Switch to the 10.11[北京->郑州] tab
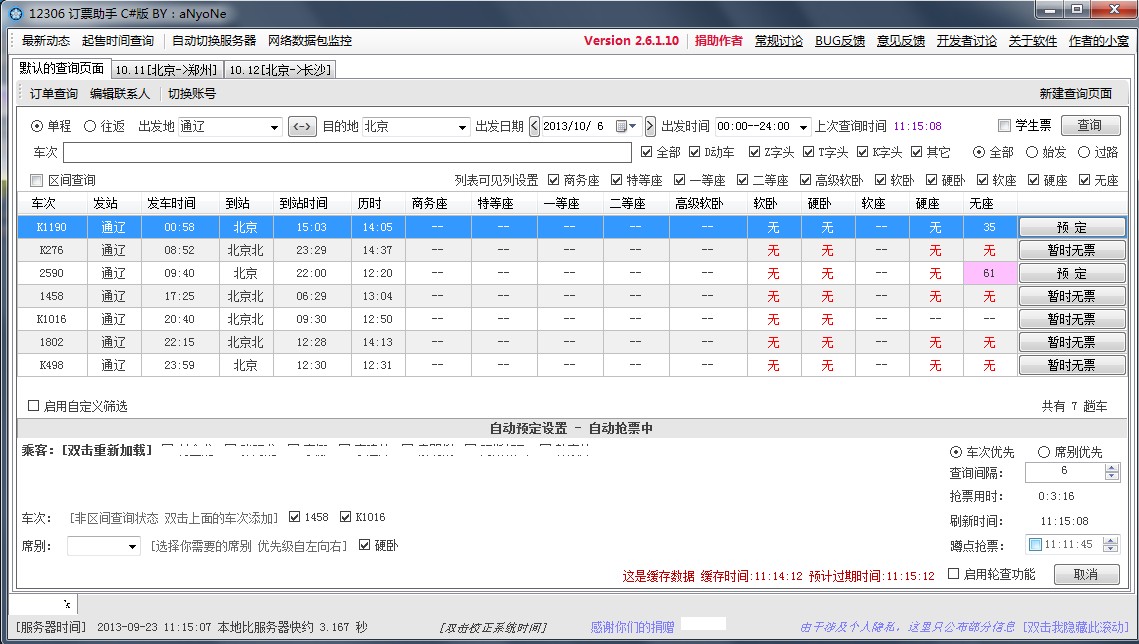Screen dimensions: 1139x644 168,71
